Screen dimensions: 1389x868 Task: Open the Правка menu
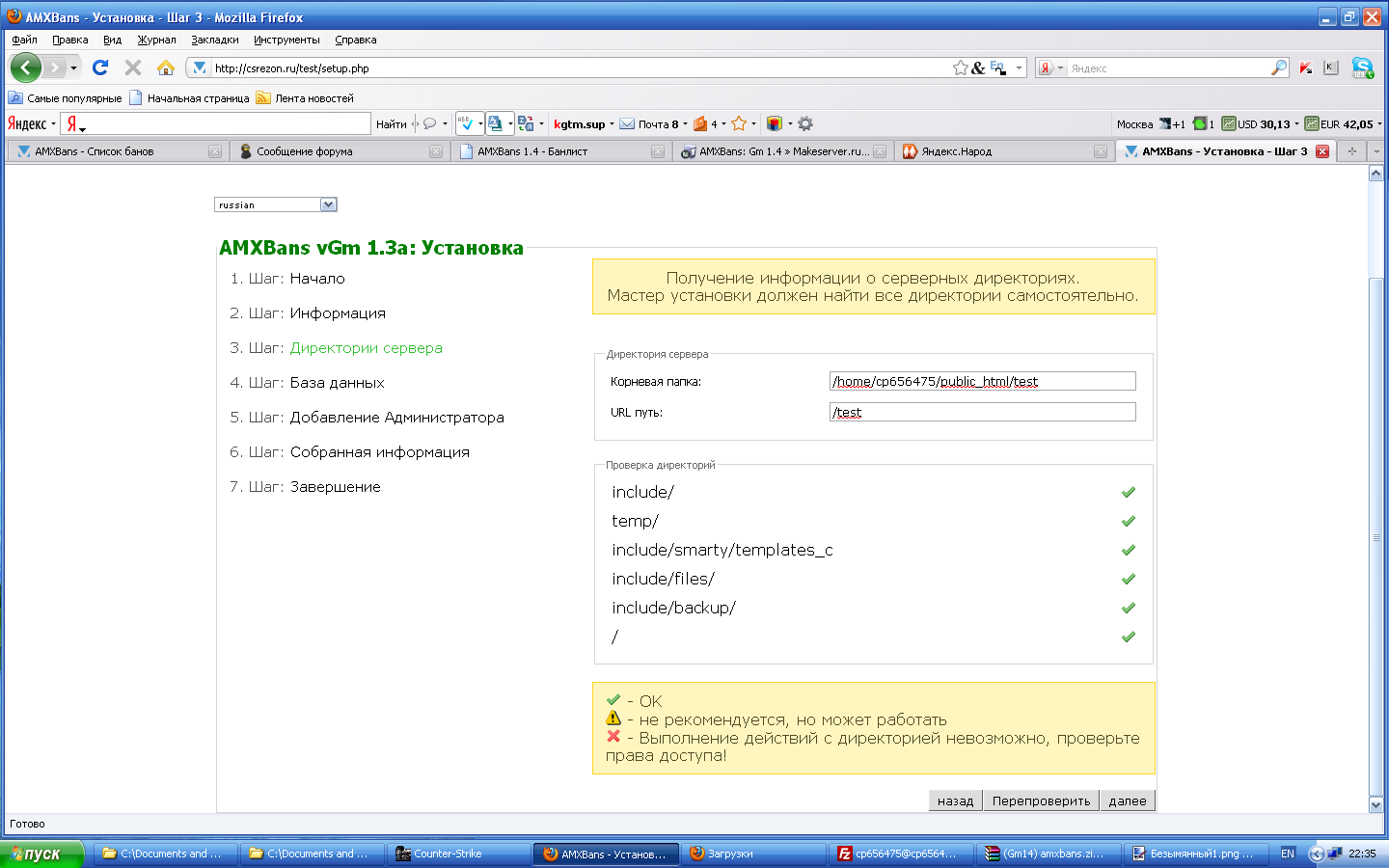pyautogui.click(x=70, y=40)
